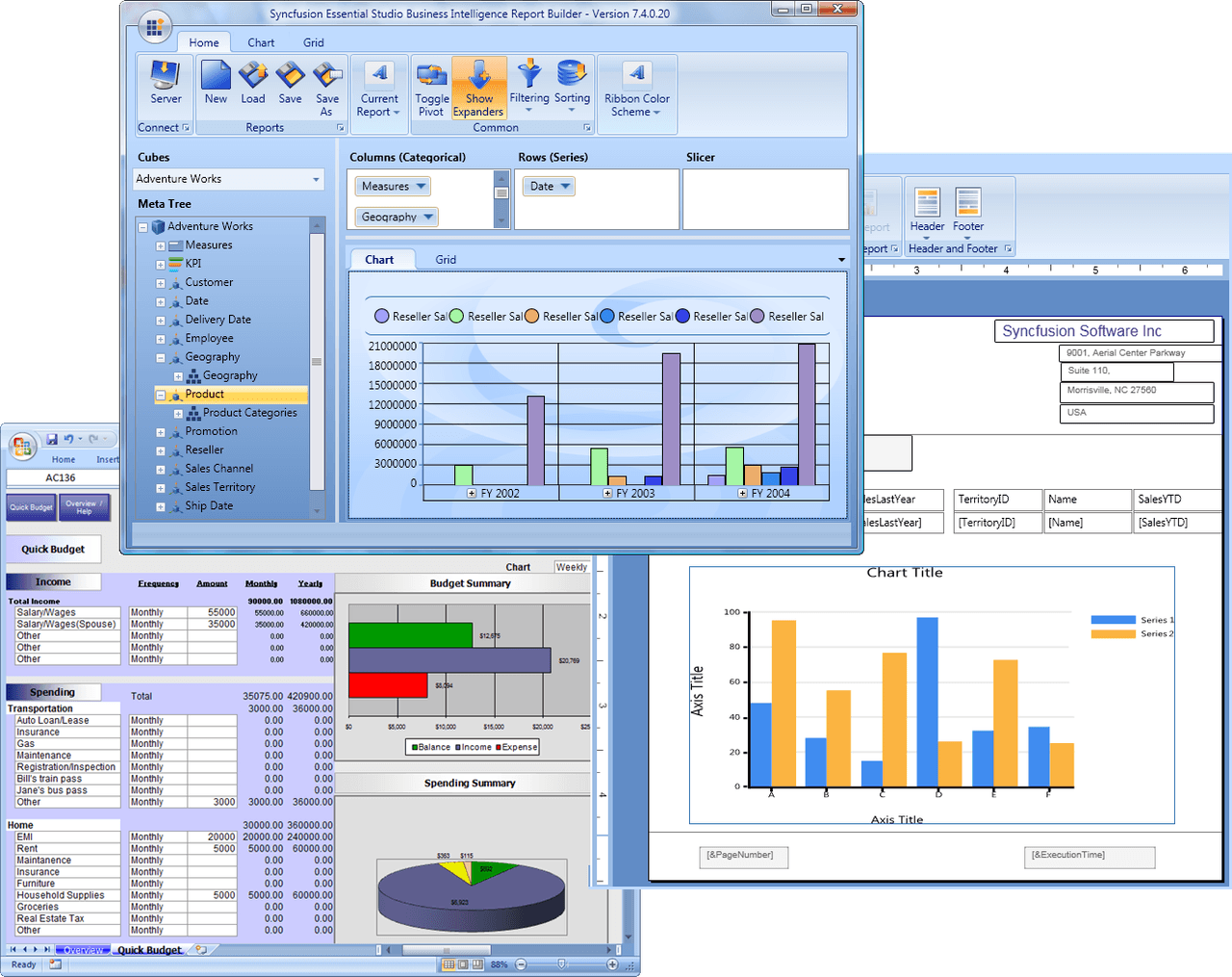Open the Connect group dialog launcher
Screen dimensions: 1232x977
point(186,127)
